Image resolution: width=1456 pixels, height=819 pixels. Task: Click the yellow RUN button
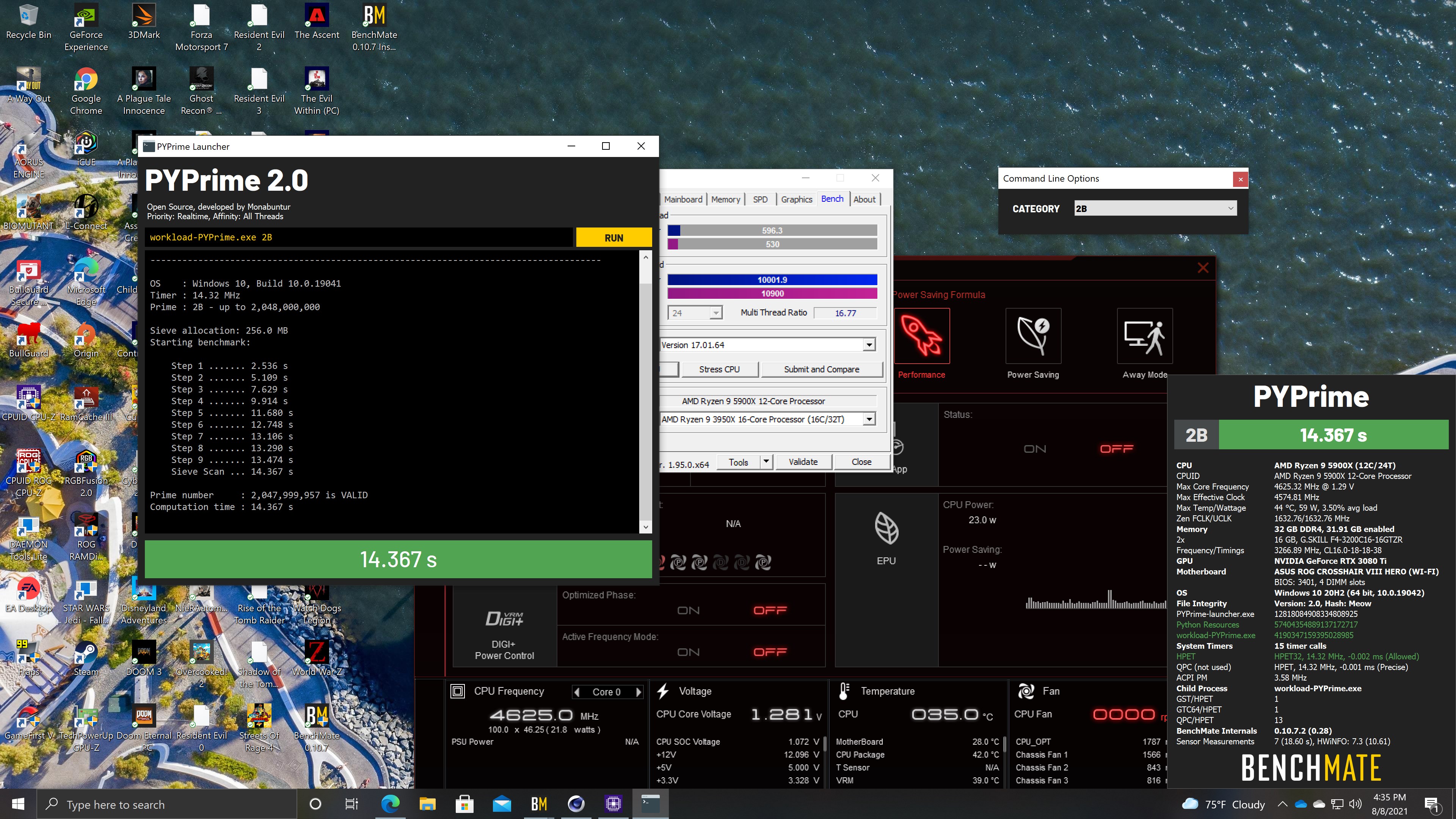[x=614, y=237]
